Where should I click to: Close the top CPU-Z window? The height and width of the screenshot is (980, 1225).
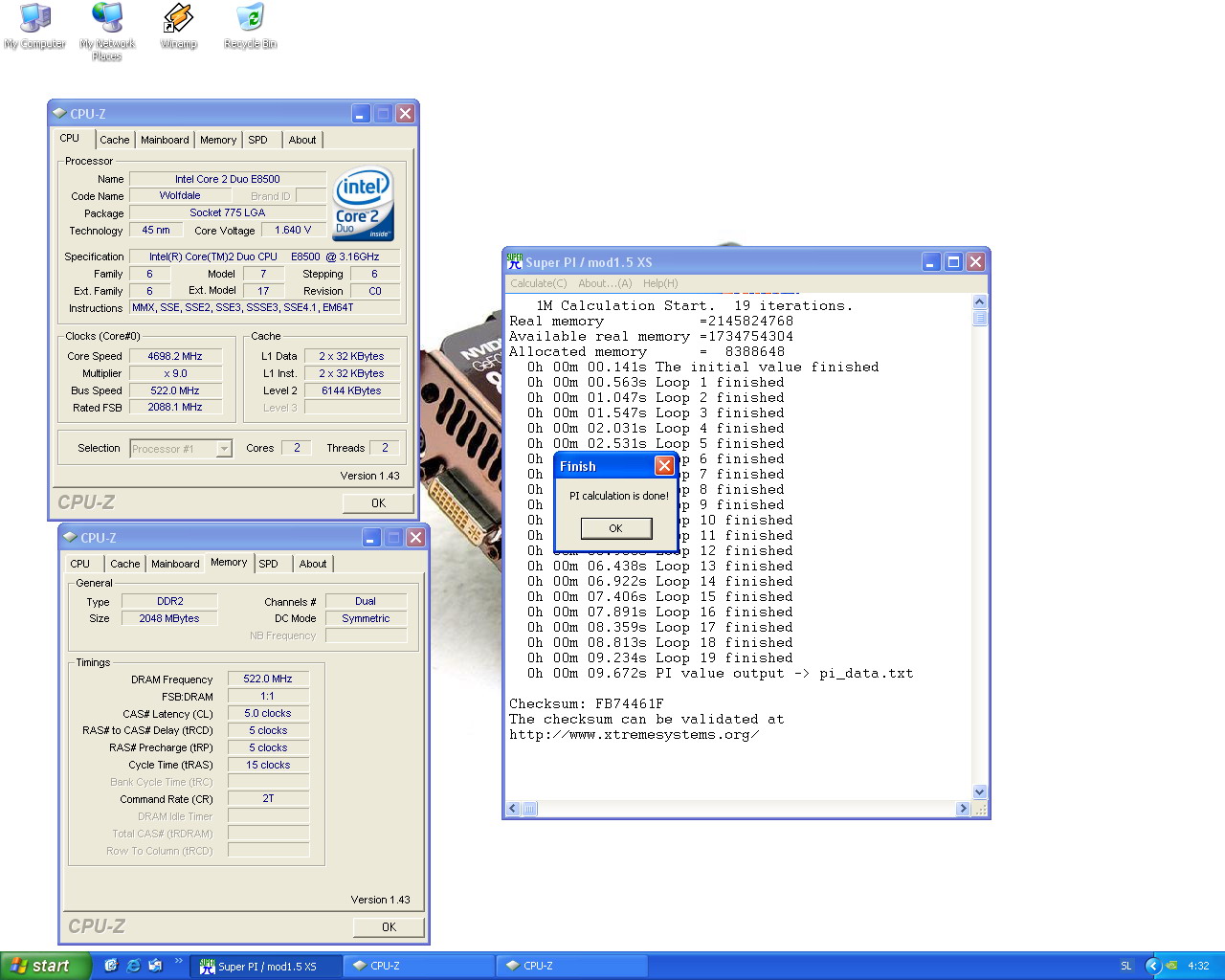point(405,113)
